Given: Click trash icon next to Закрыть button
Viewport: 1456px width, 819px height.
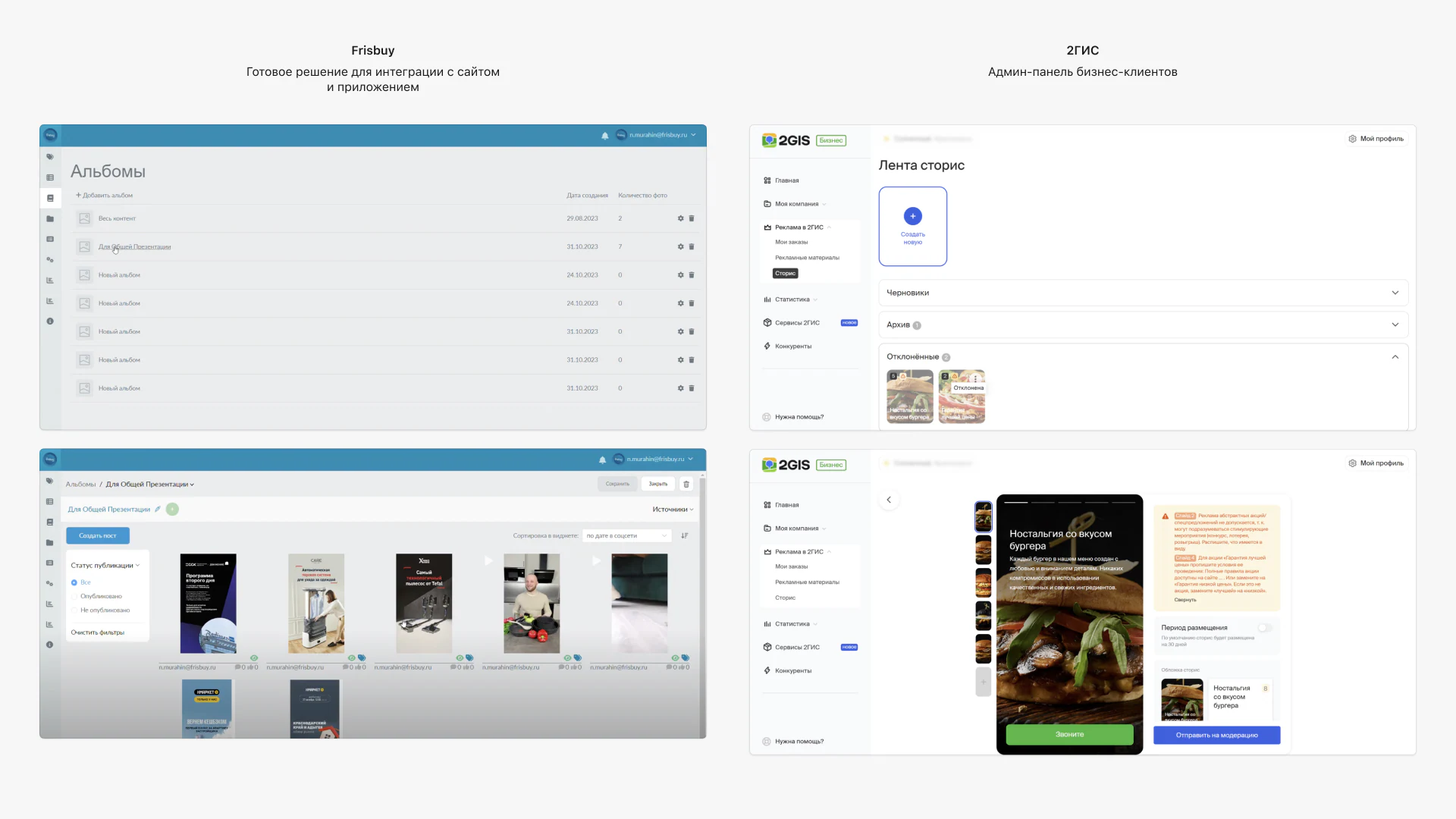Looking at the screenshot, I should point(686,484).
